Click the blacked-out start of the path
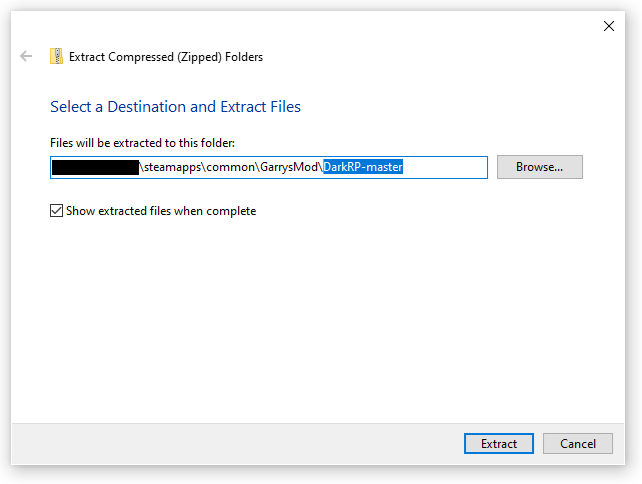 [x=94, y=167]
